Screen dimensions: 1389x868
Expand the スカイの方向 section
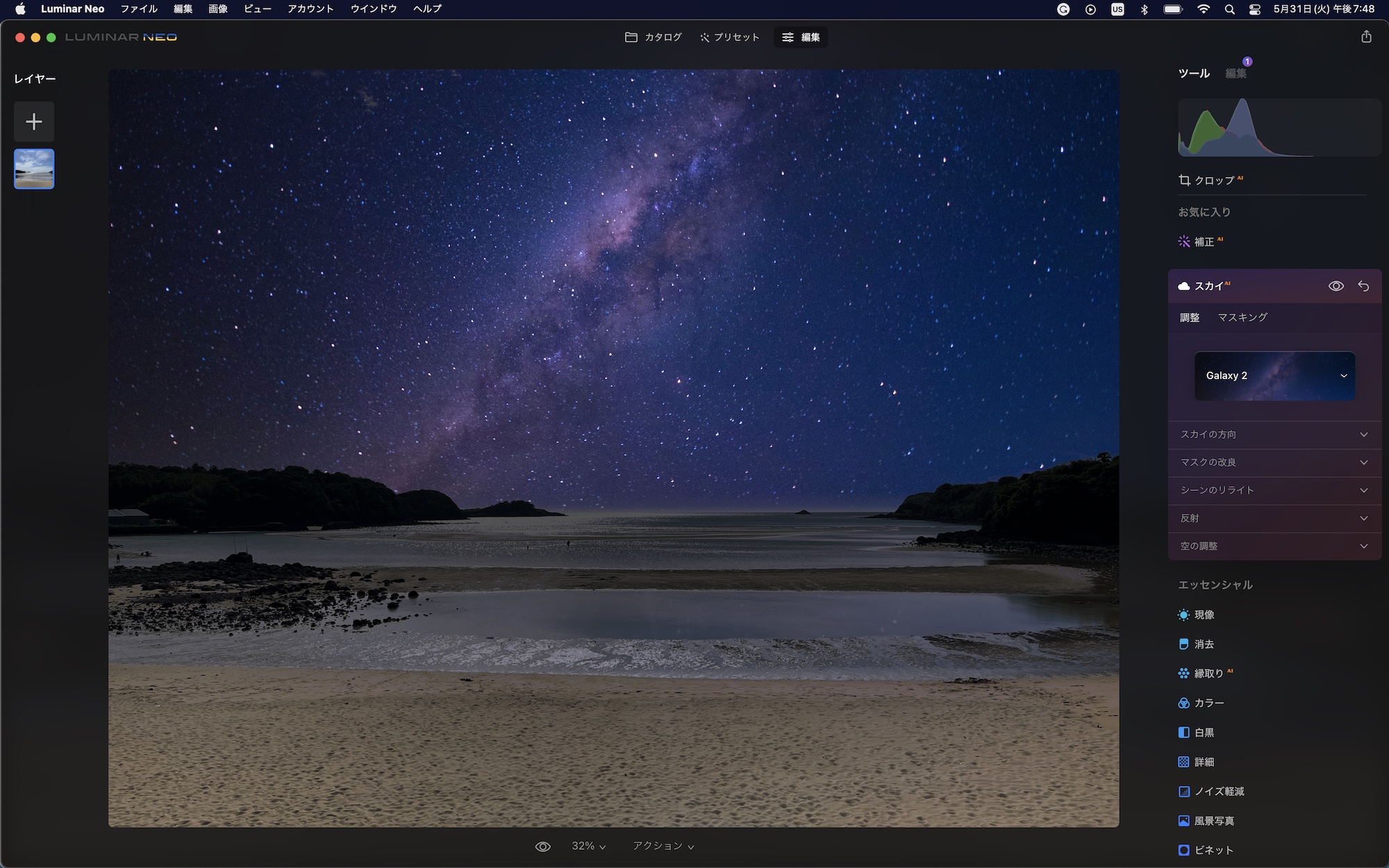point(1274,435)
